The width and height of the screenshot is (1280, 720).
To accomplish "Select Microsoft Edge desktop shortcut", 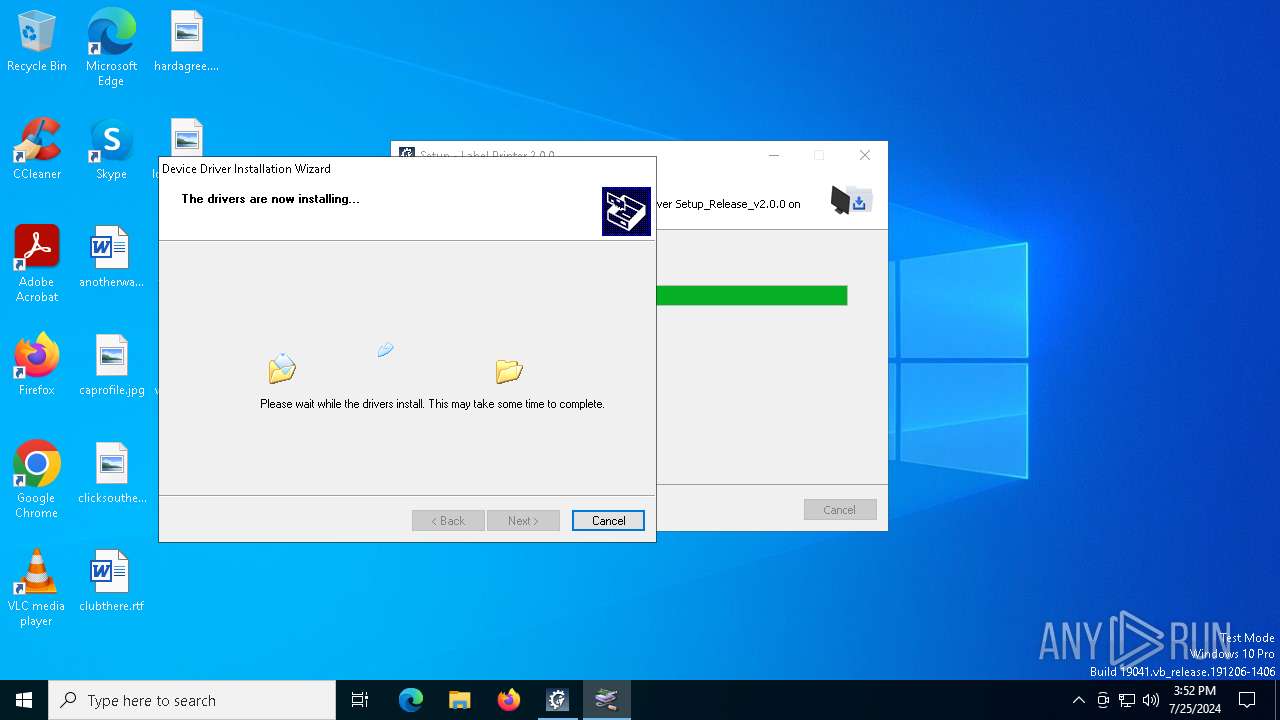I will (111, 47).
